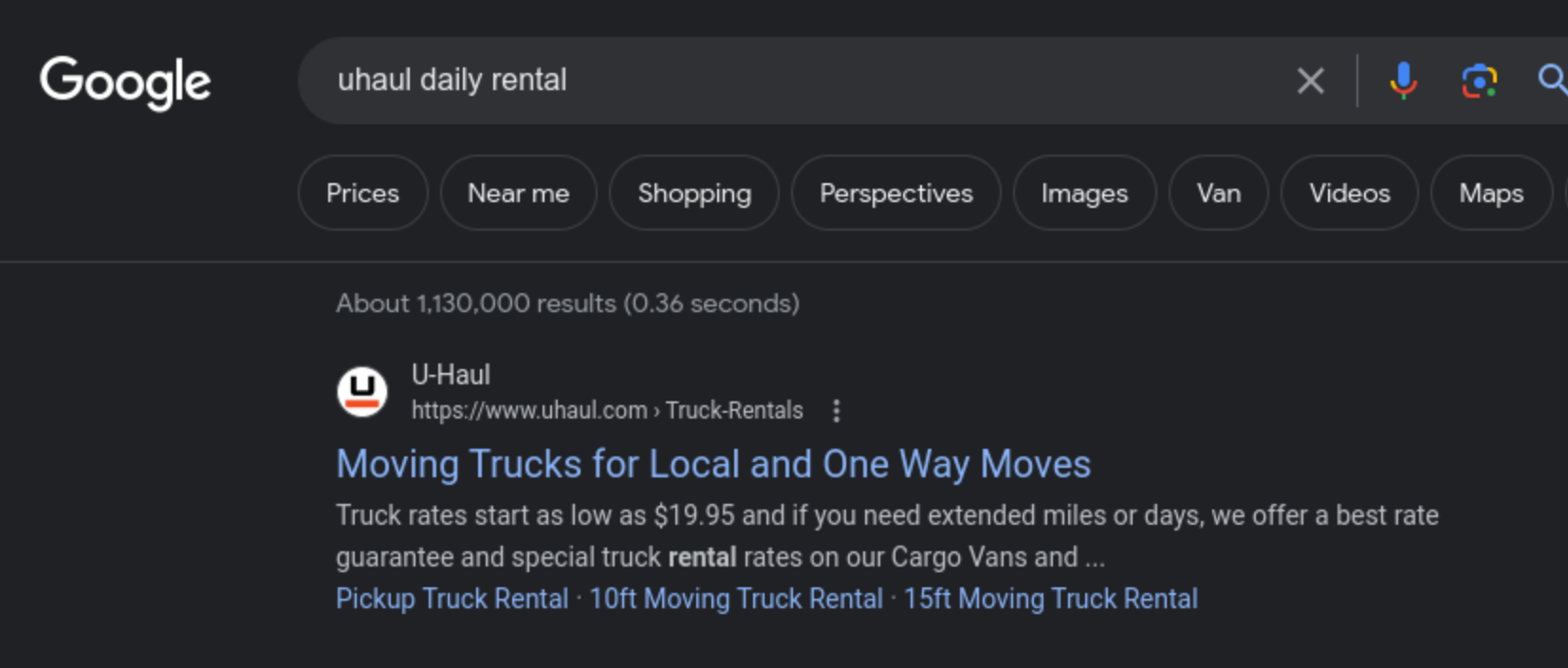1568x668 pixels.
Task: Open Pickup Truck Rental sitelink
Action: pyautogui.click(x=452, y=600)
